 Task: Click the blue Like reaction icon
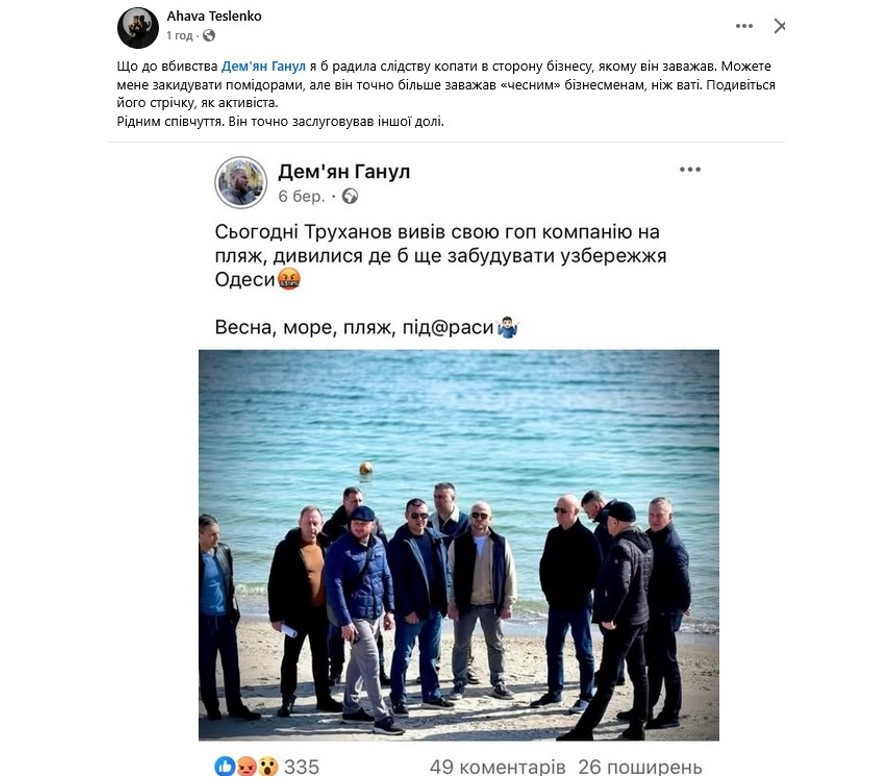[225, 767]
